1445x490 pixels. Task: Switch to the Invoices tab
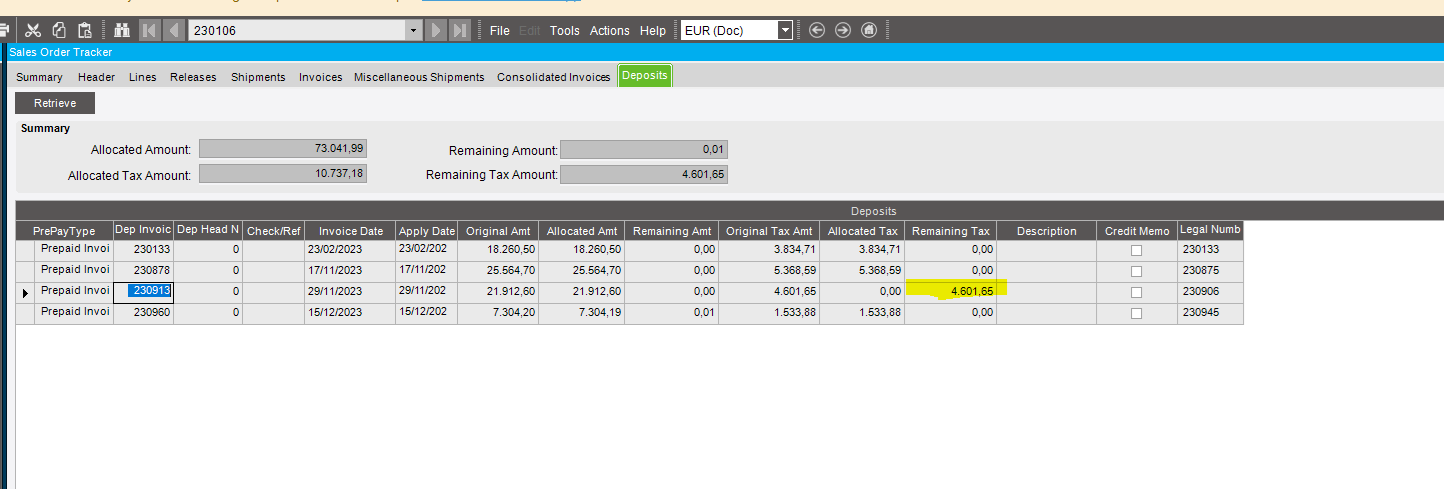click(320, 77)
